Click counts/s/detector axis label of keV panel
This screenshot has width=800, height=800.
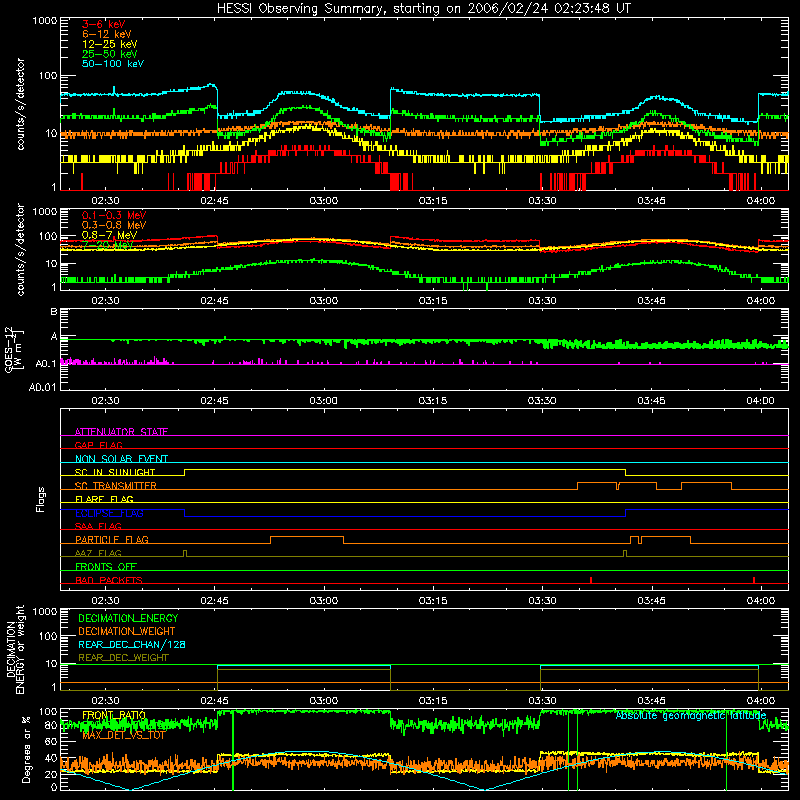(x=20, y=104)
